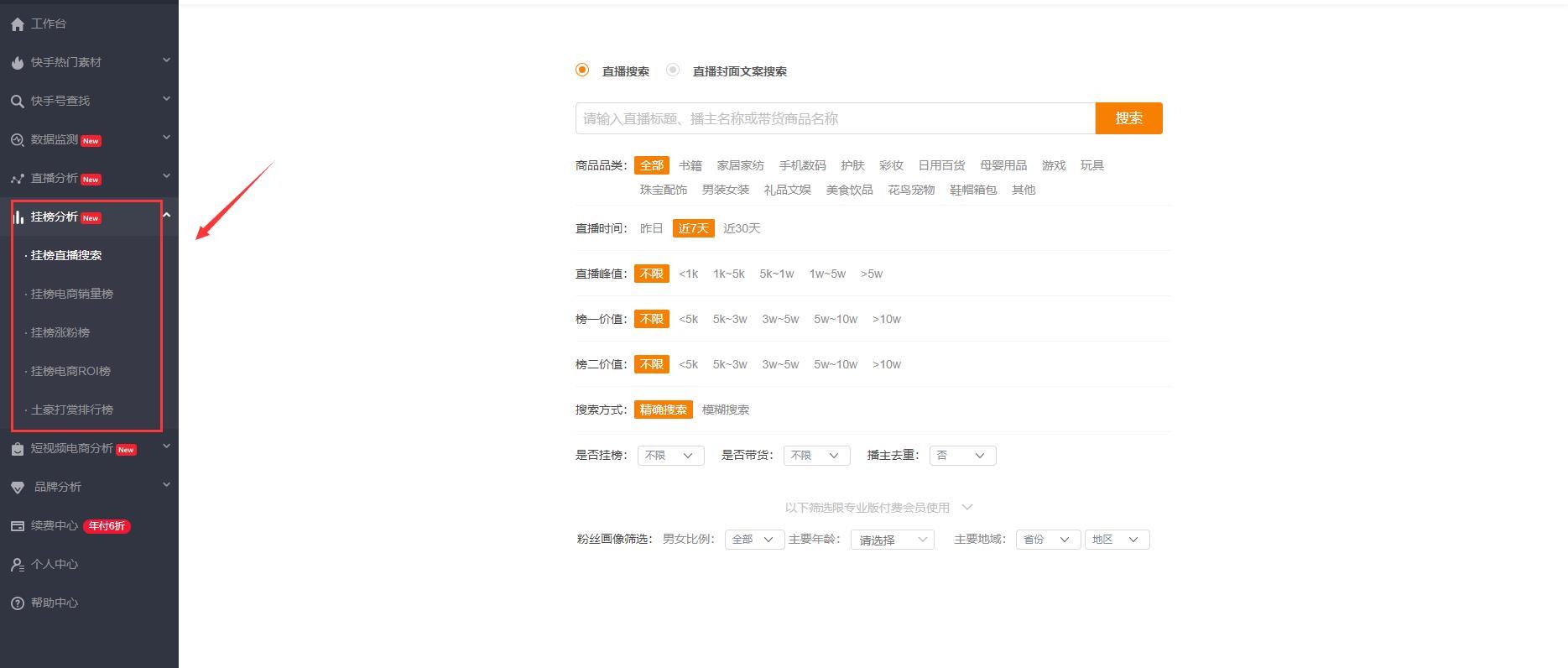Click the 短视频电商分析 shopping bag icon
This screenshot has height=668, width=1568.
(x=18, y=449)
